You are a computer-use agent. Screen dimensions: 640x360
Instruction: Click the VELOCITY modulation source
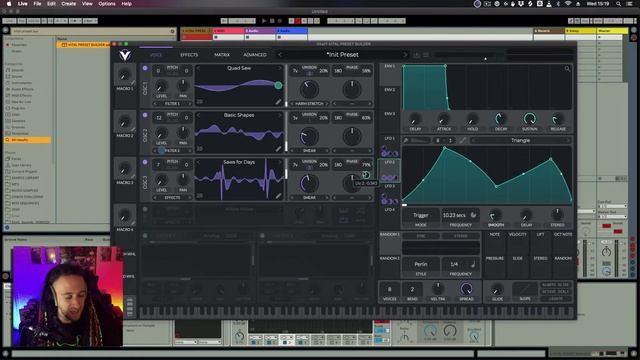[518, 234]
